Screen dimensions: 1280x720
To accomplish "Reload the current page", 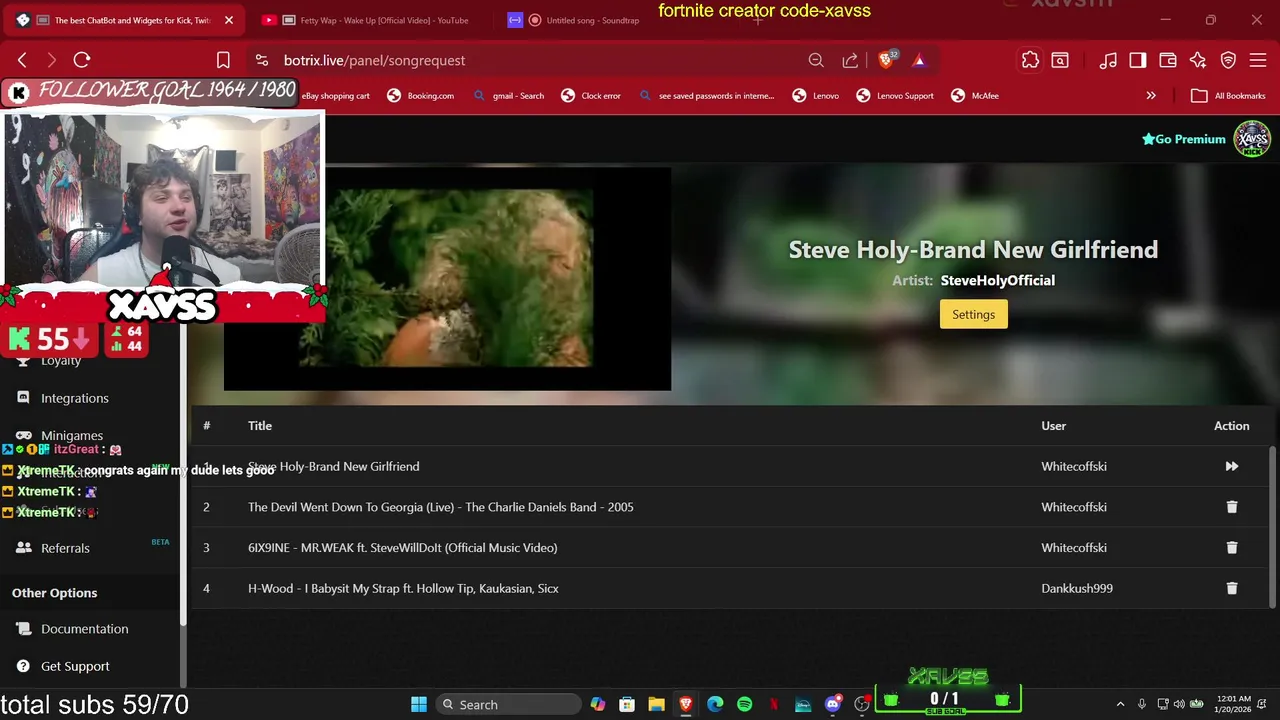I will 82,60.
